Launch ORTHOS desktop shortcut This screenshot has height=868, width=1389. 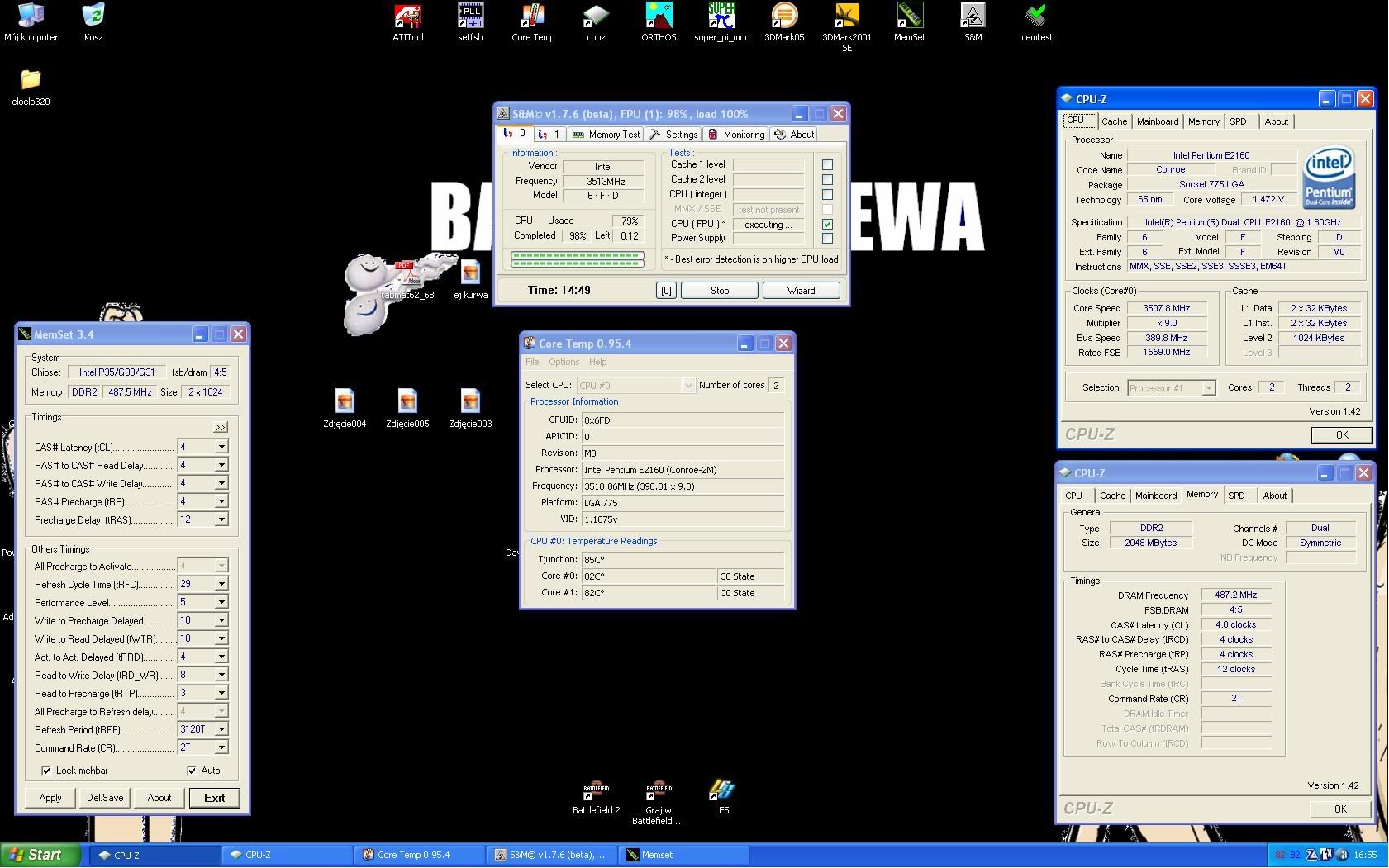click(659, 22)
